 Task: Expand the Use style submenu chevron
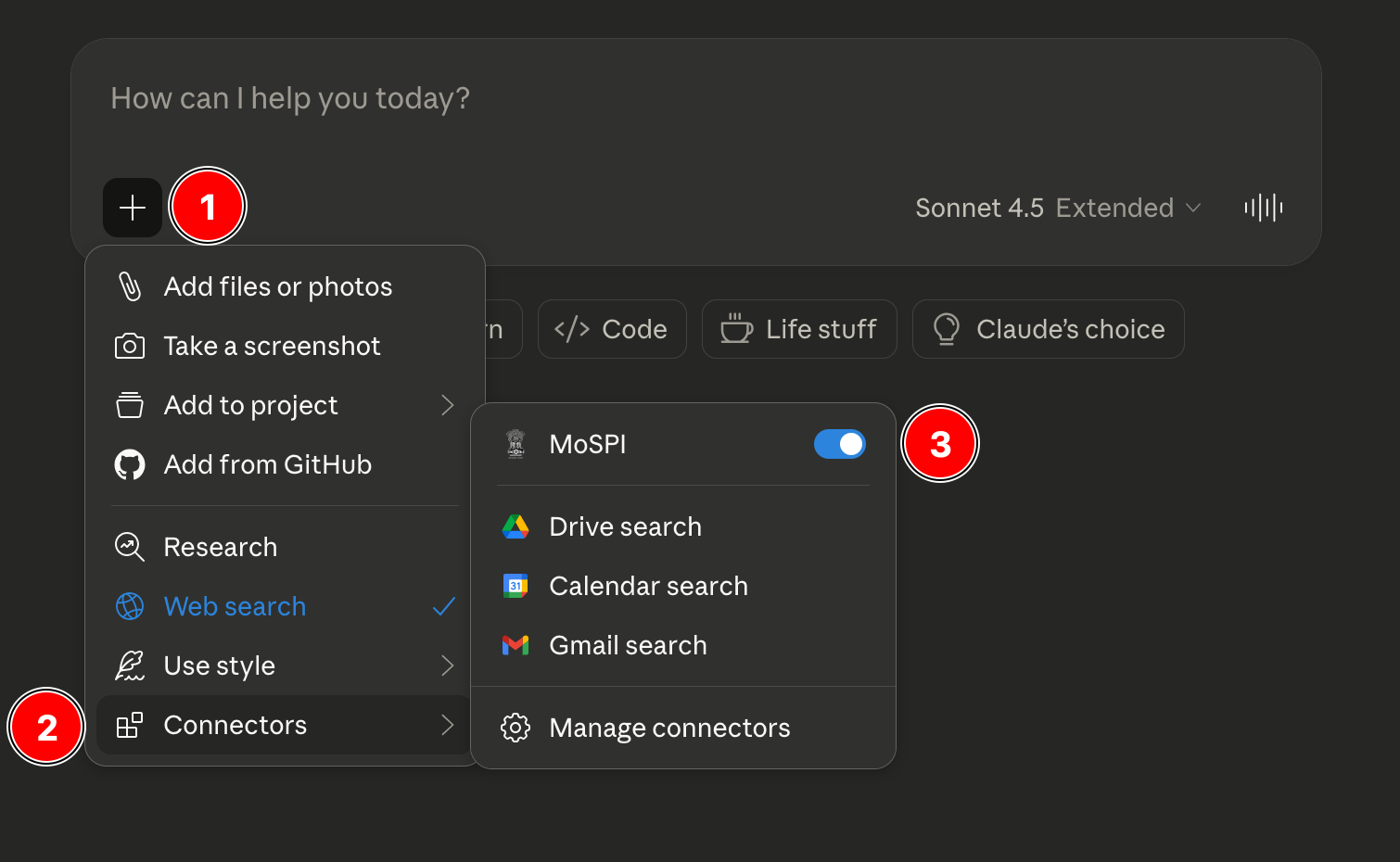(x=447, y=666)
